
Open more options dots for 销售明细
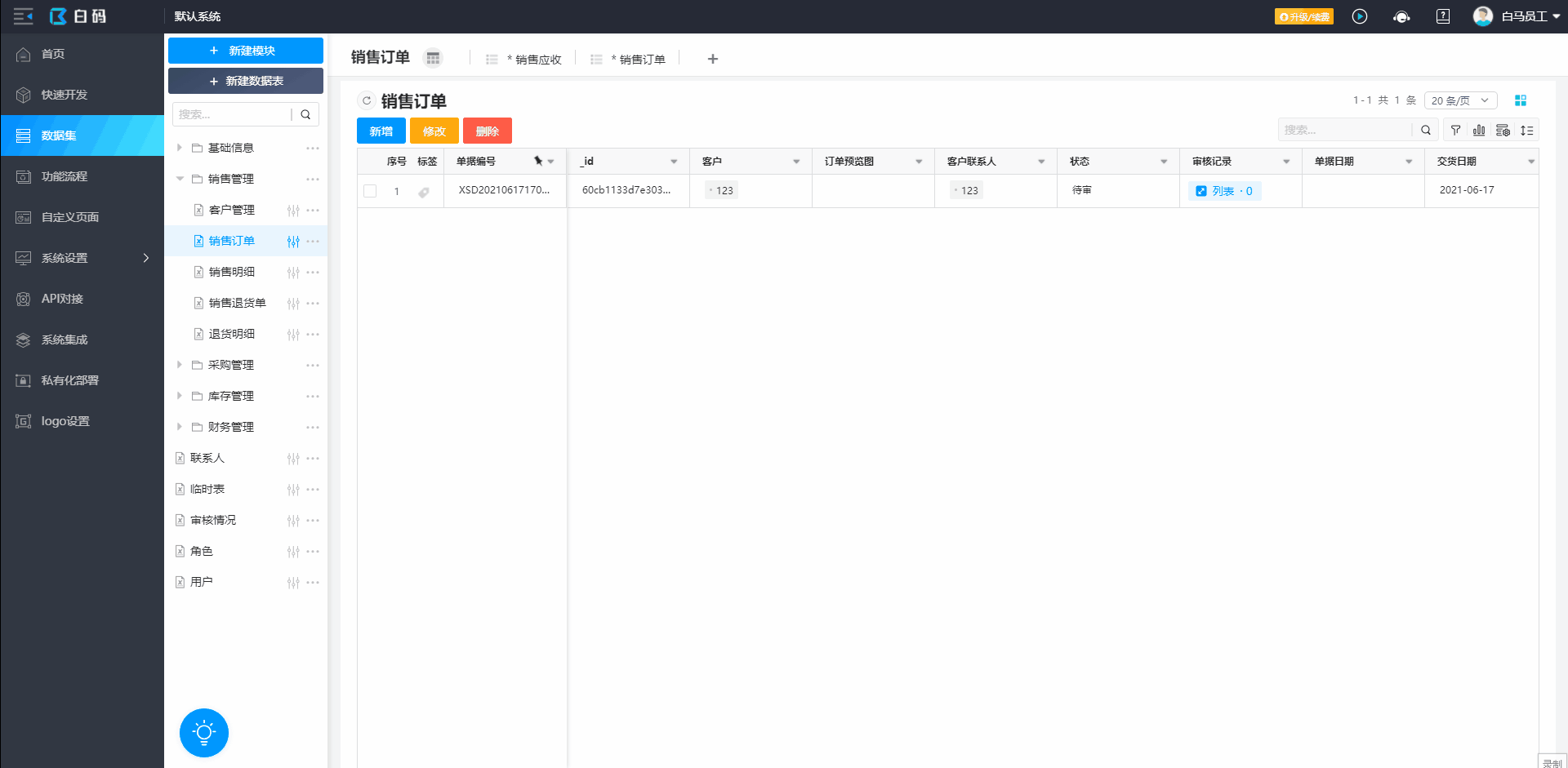point(313,272)
